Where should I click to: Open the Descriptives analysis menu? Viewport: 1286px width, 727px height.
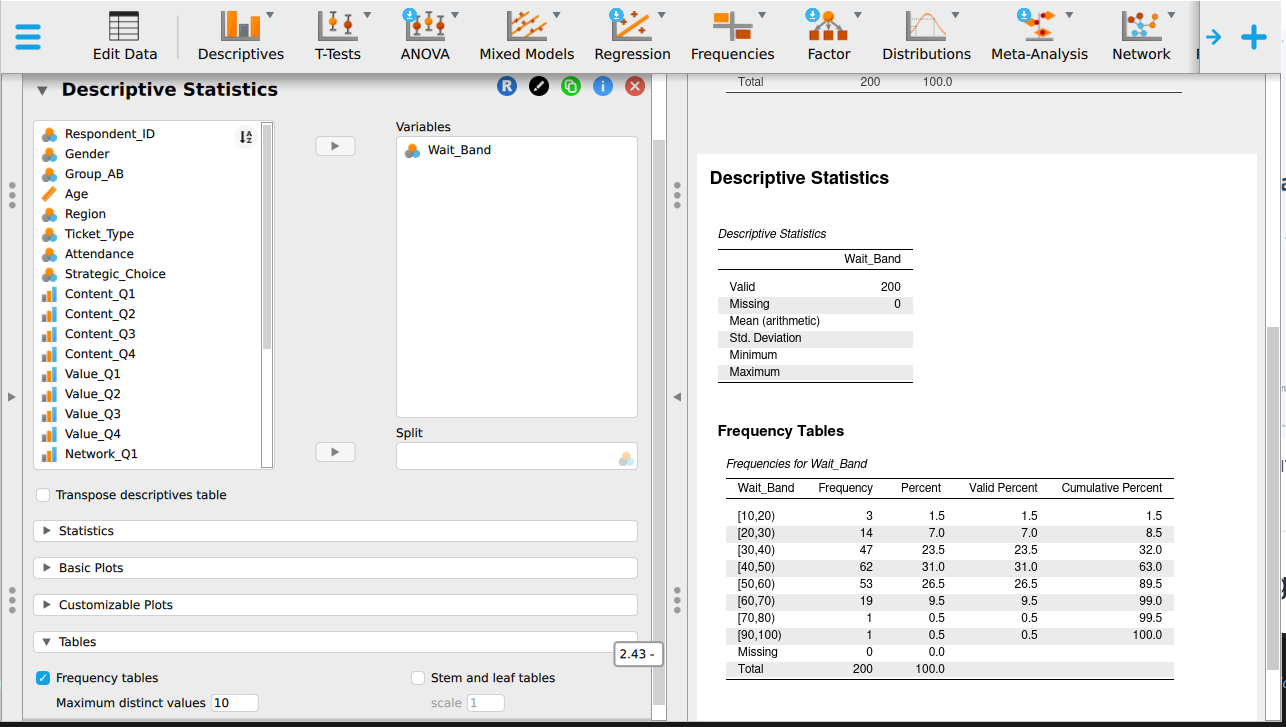pos(241,36)
